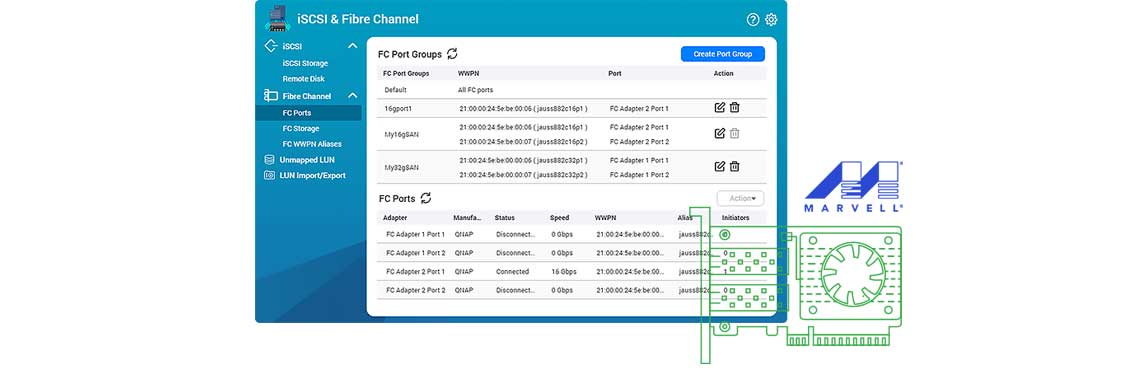This screenshot has width=1140, height=376.
Task: Select FC Adapter 2 Port 1 in FC Ports
Action: pos(571,271)
